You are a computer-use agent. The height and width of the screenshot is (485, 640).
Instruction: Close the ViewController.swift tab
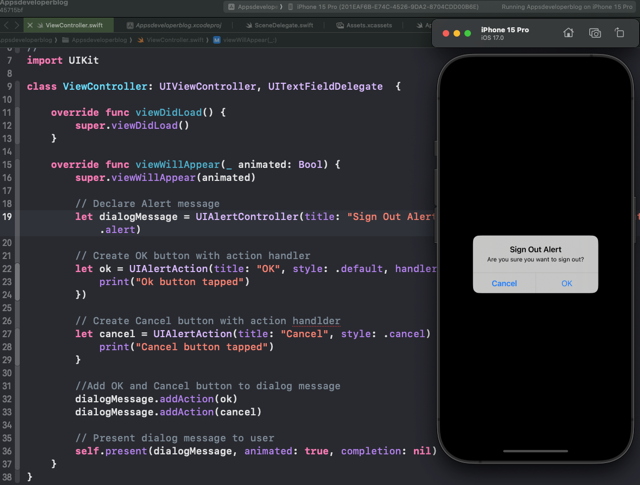pos(30,25)
